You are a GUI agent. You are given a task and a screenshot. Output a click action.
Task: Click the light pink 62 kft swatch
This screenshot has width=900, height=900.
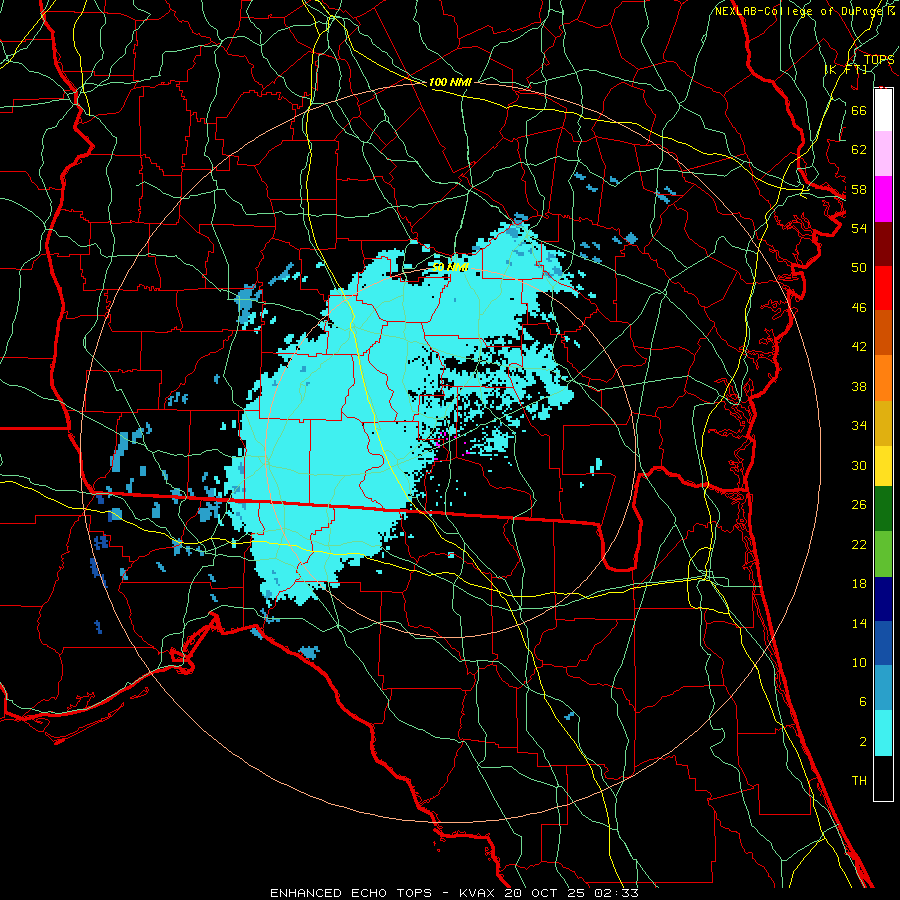tap(883, 154)
